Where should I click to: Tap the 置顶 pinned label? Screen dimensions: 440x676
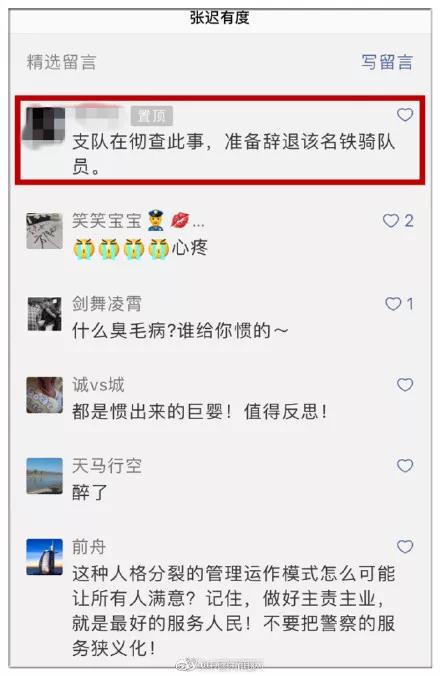[x=152, y=116]
